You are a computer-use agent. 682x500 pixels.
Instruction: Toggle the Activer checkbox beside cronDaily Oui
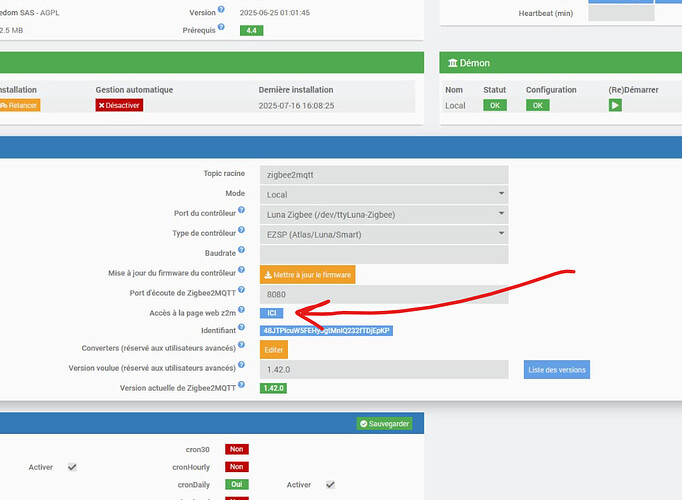click(x=331, y=484)
